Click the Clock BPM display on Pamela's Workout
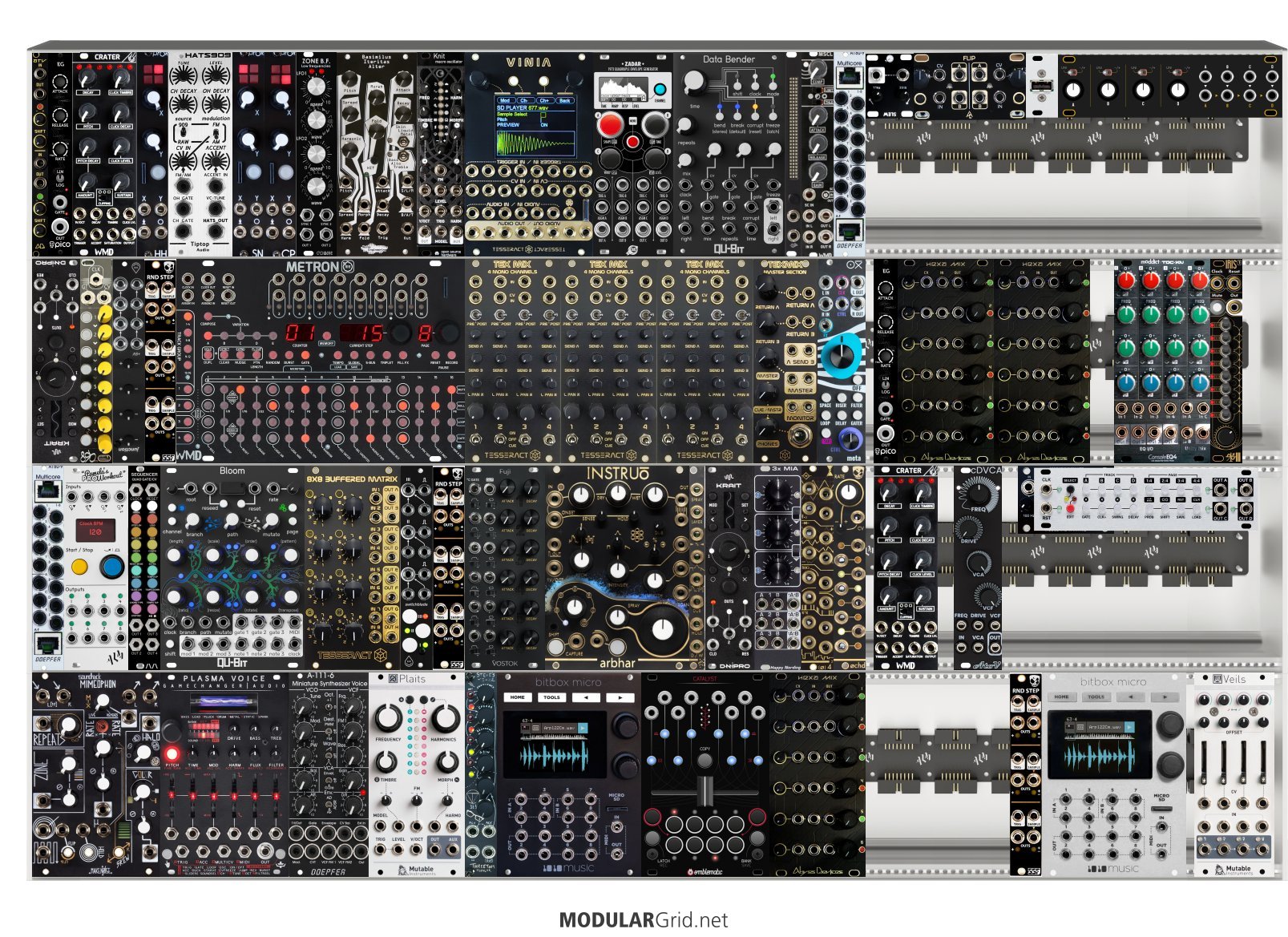Screen dimensions: 1288x937 (x=95, y=529)
